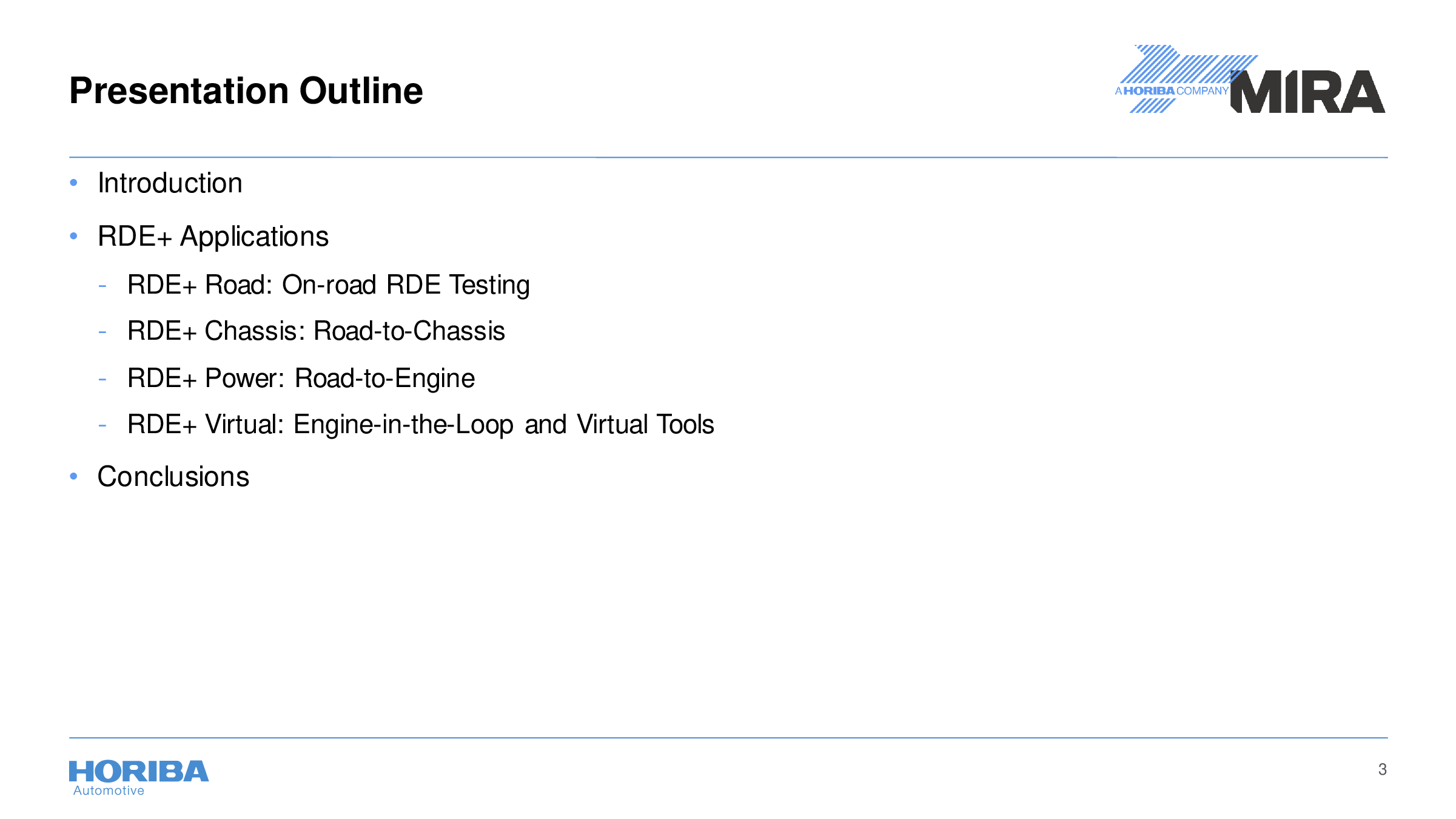Click the blue bullet dot beside Conclusions
This screenshot has height=819, width=1456.
[74, 476]
